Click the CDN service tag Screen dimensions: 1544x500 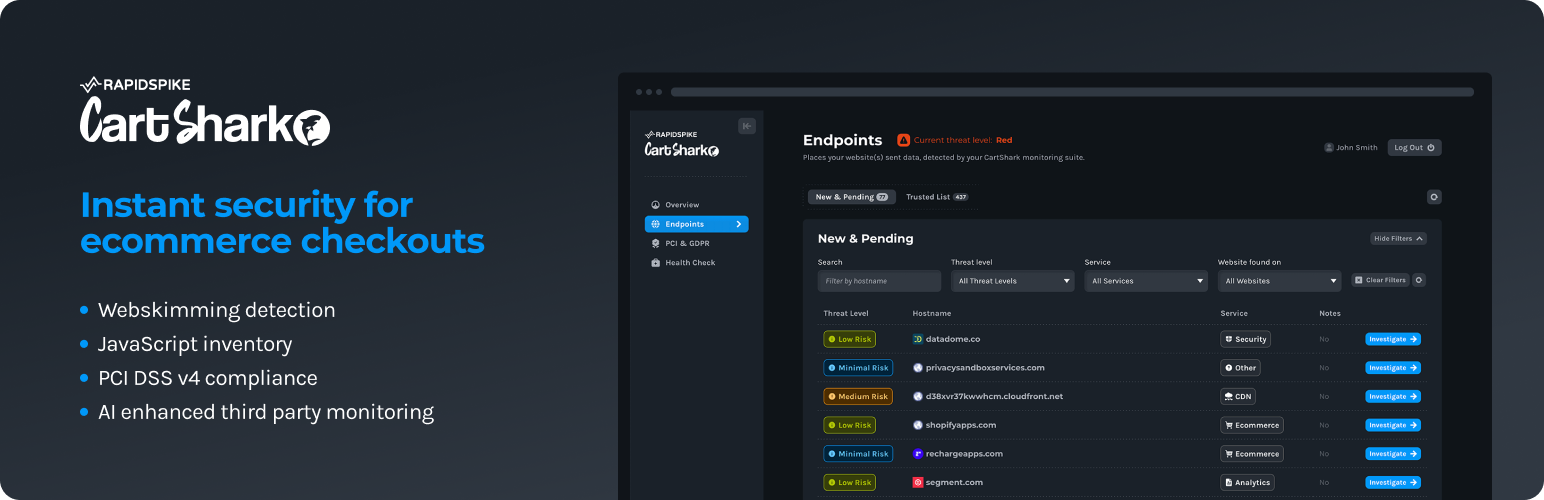point(1238,396)
